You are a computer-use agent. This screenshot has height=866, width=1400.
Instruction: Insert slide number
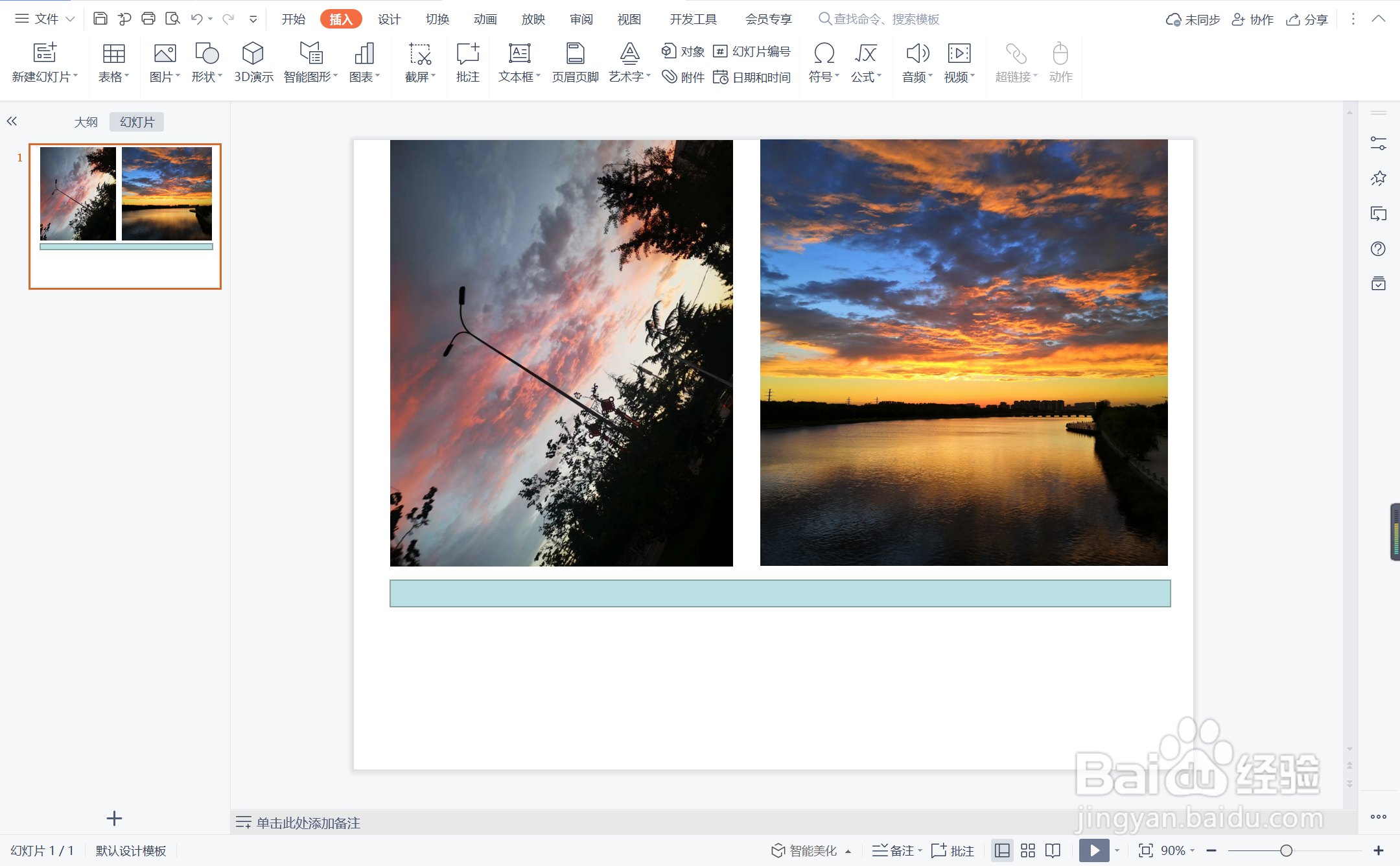pos(752,51)
